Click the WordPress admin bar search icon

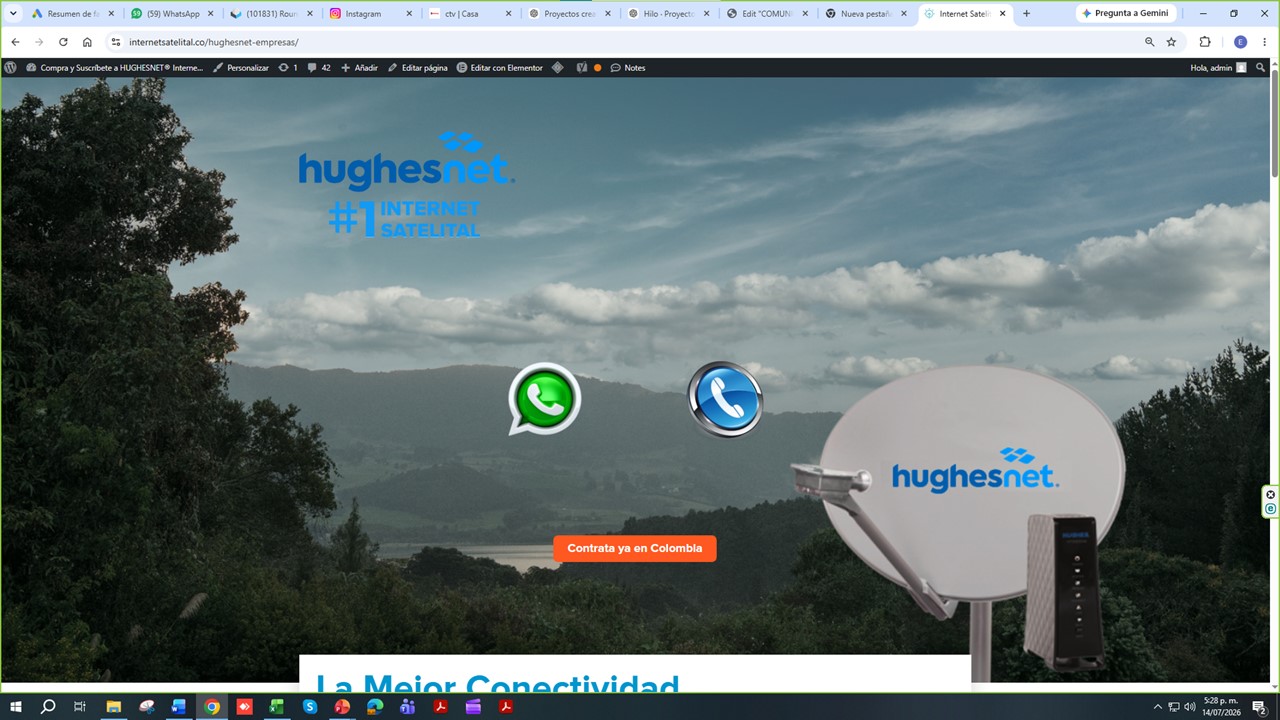pos(1261,68)
